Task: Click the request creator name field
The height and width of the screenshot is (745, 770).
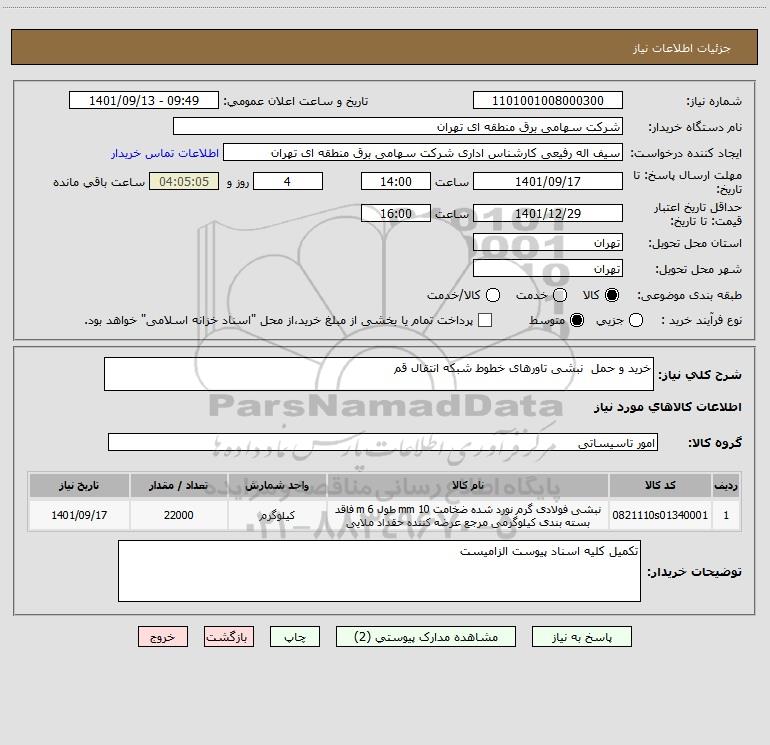Action: click(423, 153)
